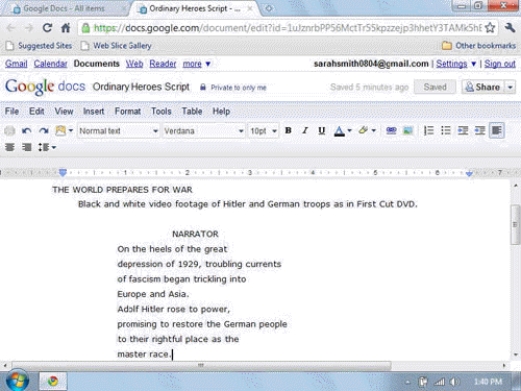The height and width of the screenshot is (391, 521).
Task: Switch to Google Docs - All items tab
Action: coord(63,9)
